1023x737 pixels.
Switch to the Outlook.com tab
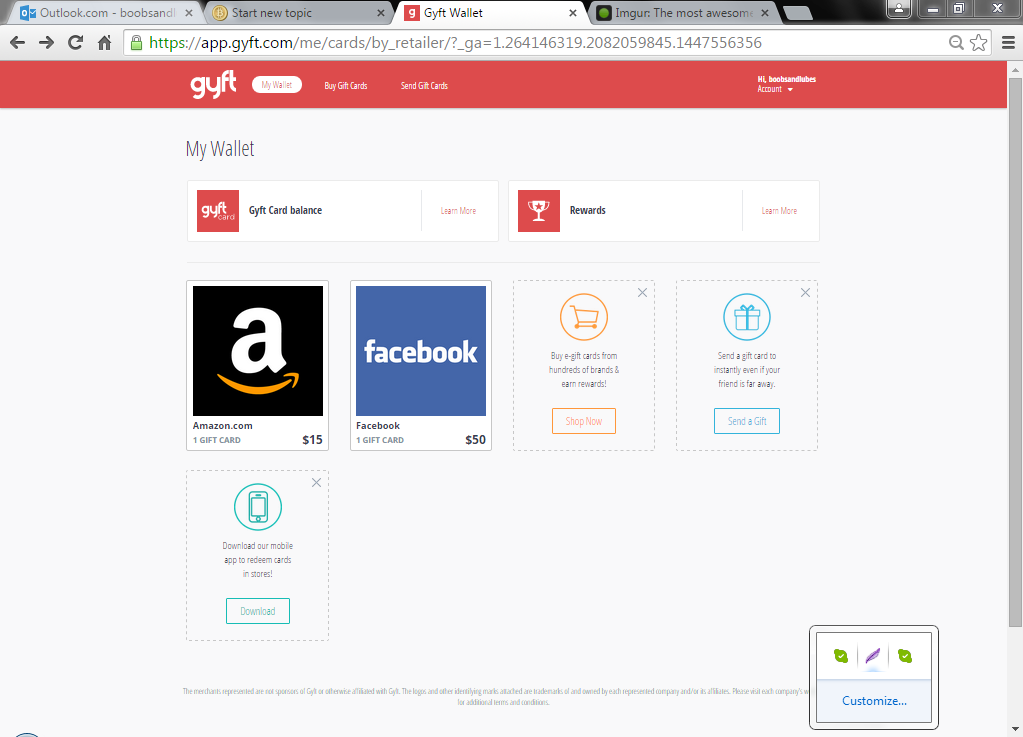tap(104, 13)
